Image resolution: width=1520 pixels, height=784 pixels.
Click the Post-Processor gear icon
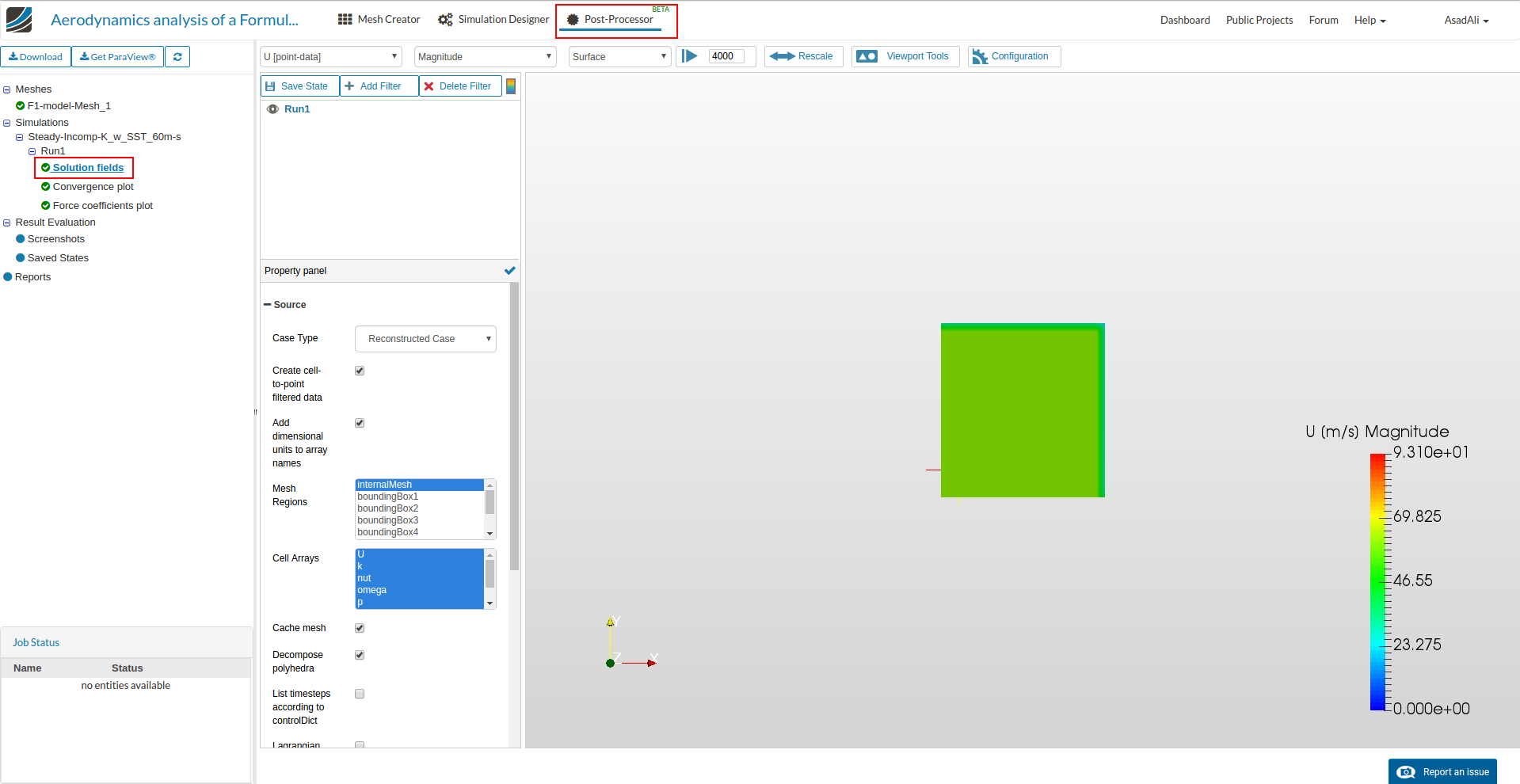coord(573,19)
